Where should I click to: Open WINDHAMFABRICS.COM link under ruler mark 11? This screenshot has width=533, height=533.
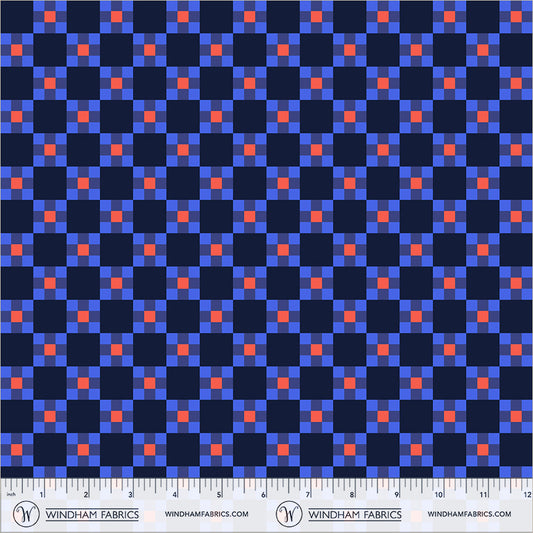(x=469, y=514)
